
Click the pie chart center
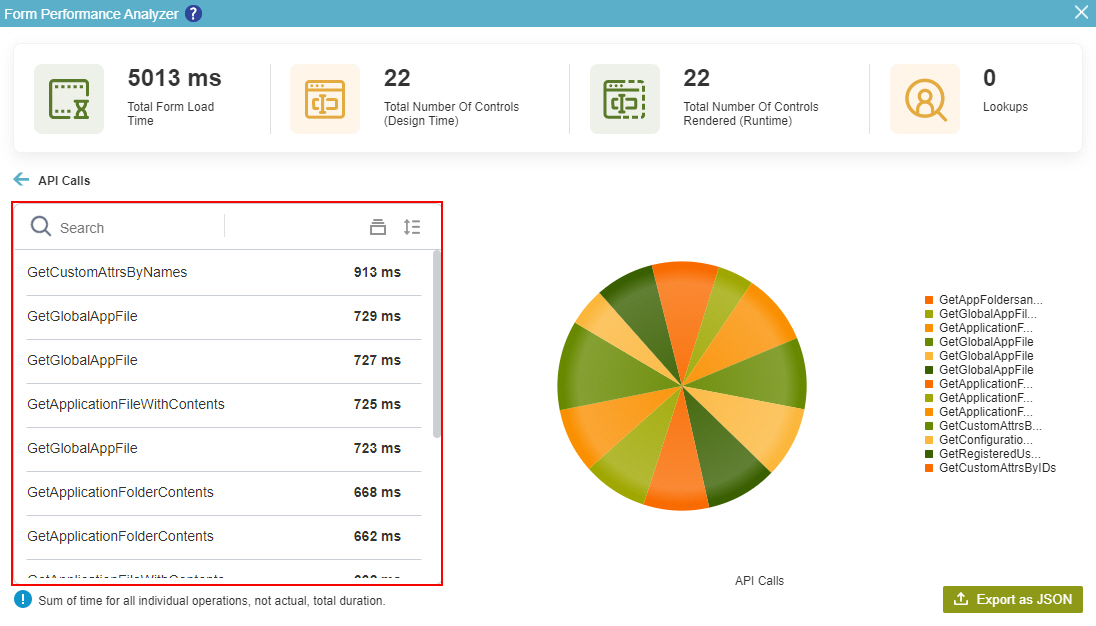click(682, 386)
